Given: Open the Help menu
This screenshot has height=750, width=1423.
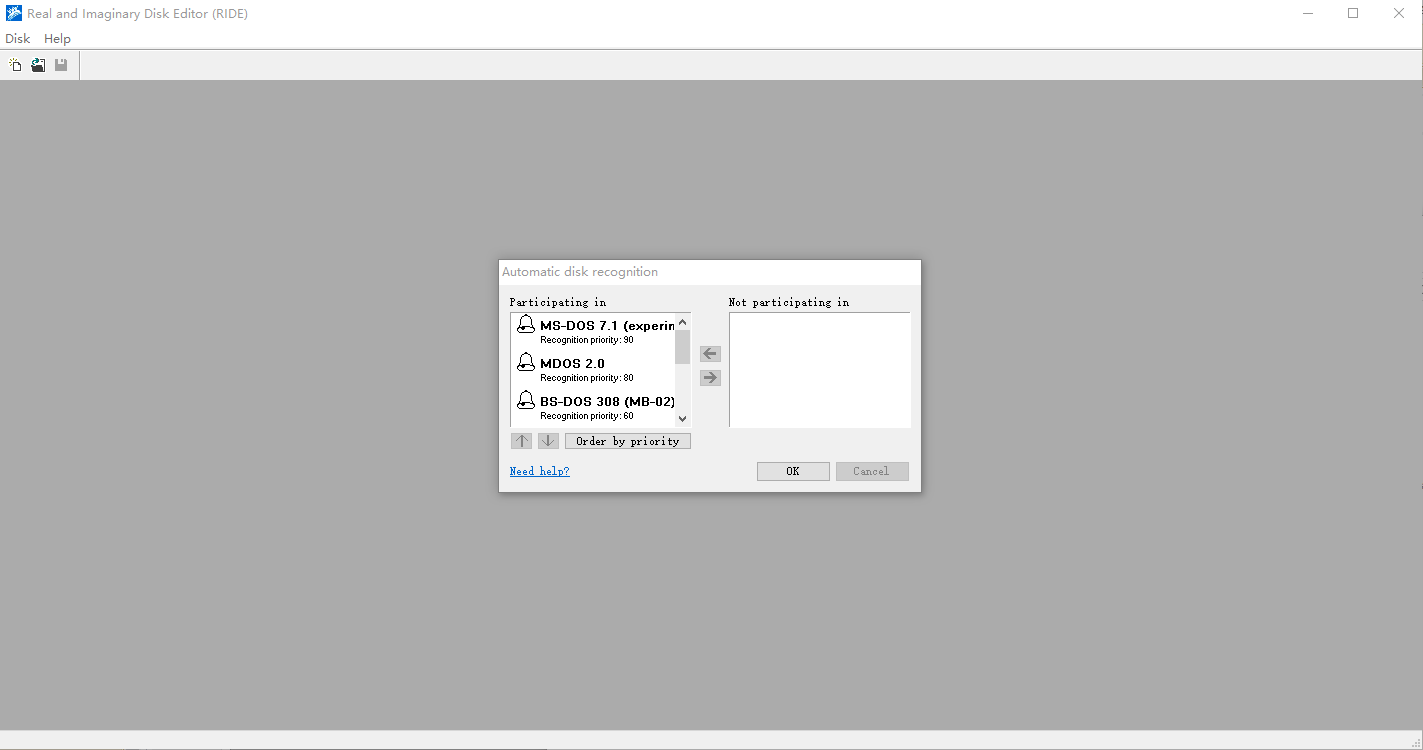Looking at the screenshot, I should 57,39.
